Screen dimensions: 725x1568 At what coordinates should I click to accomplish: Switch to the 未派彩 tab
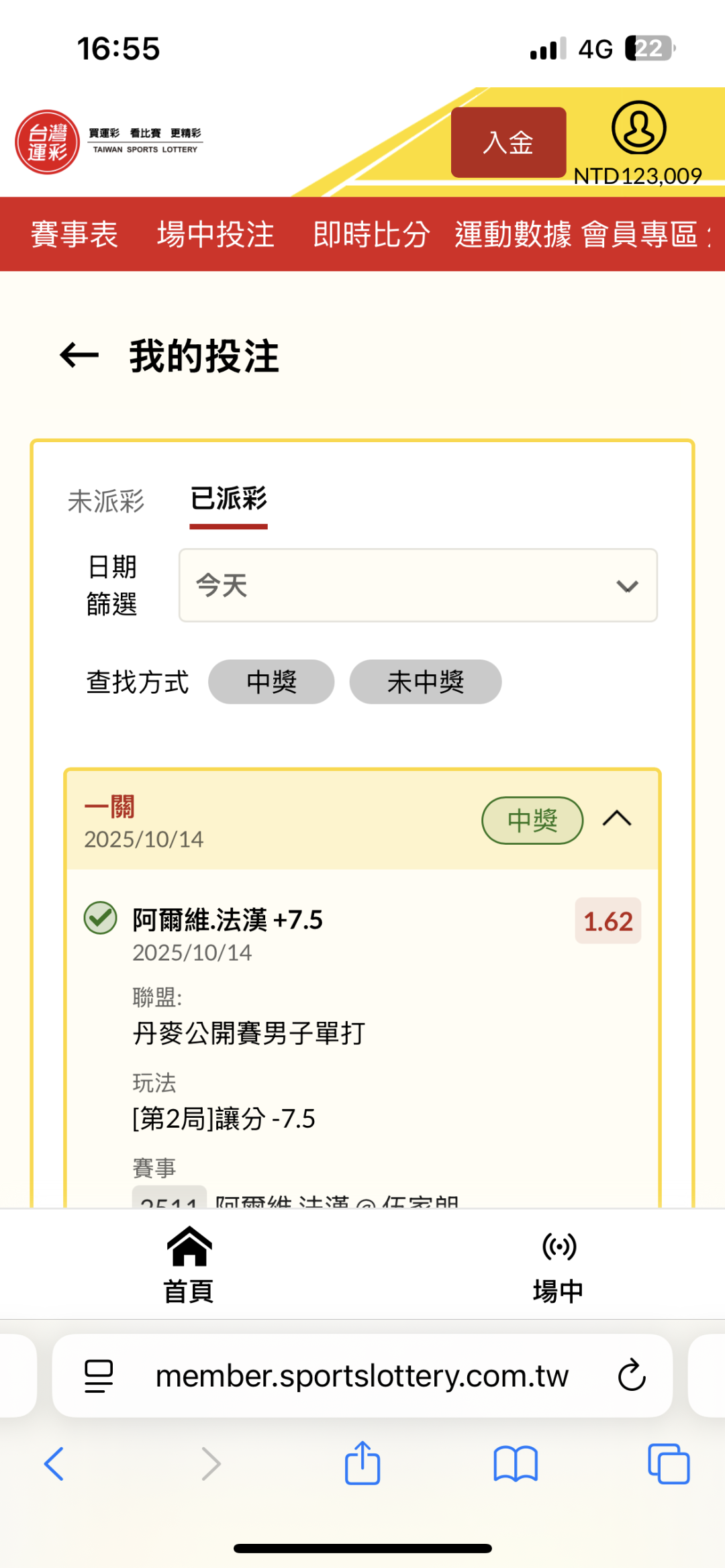[106, 501]
